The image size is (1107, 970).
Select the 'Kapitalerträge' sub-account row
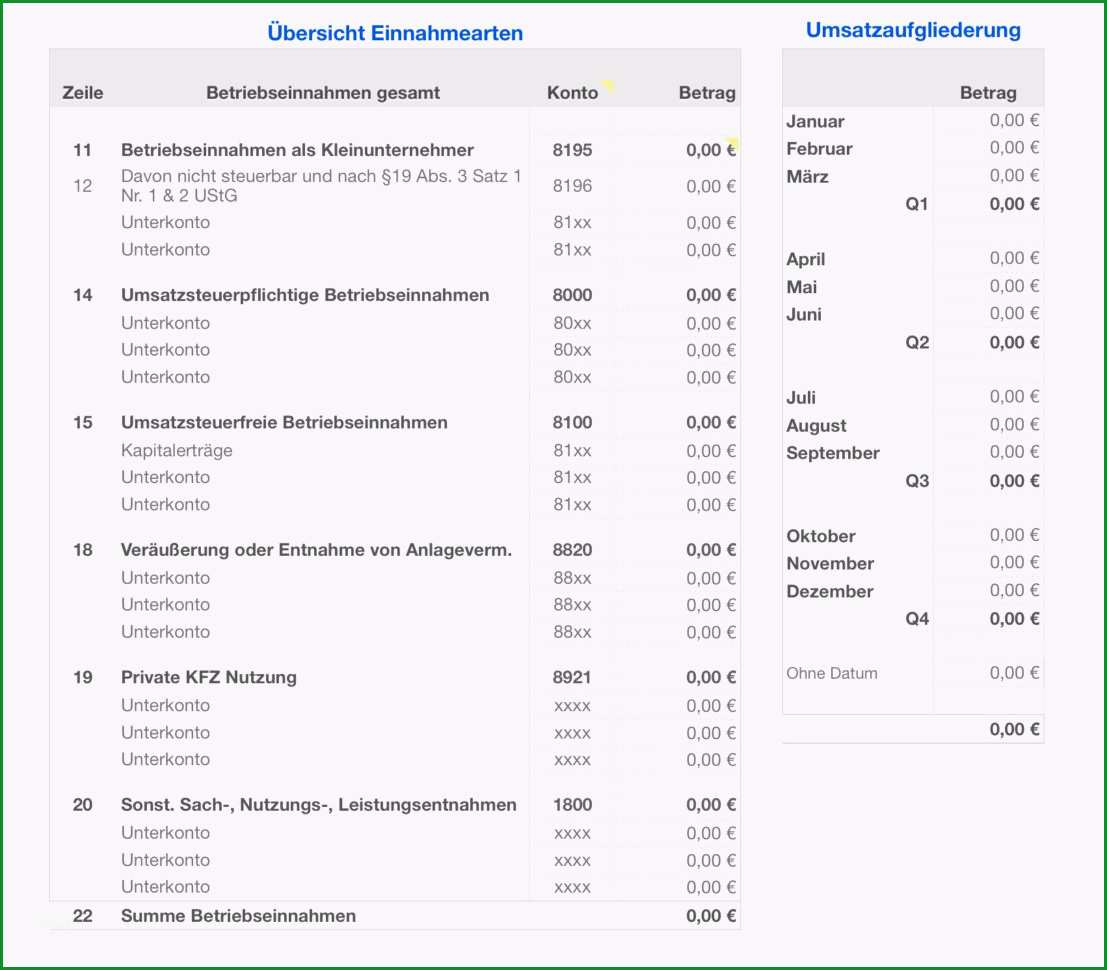click(395, 450)
